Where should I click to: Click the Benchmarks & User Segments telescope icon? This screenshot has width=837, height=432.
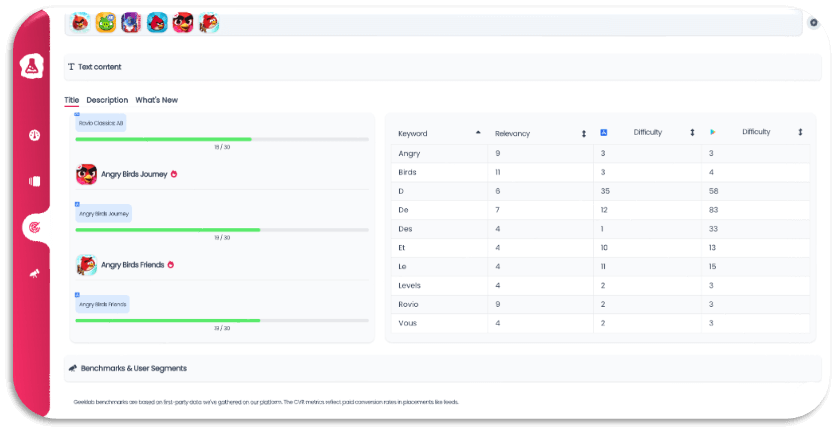[x=73, y=368]
